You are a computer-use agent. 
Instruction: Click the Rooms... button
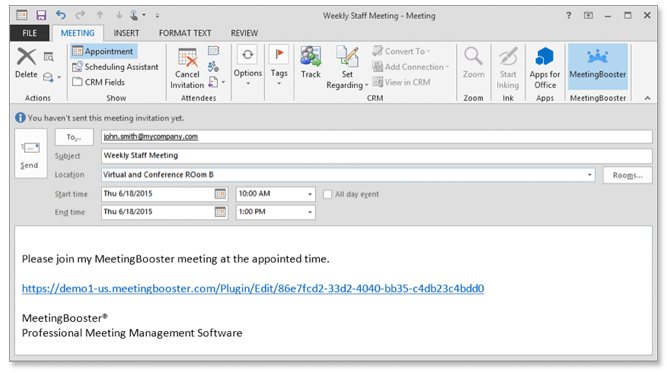[x=627, y=175]
